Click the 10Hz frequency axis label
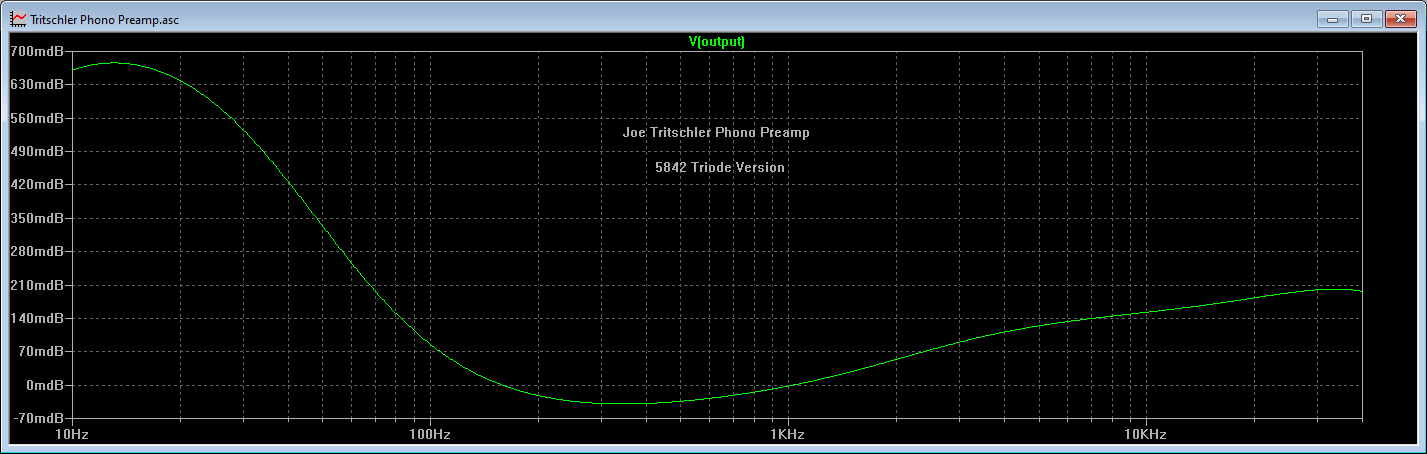Screen dimensions: 1427x454 [73, 435]
